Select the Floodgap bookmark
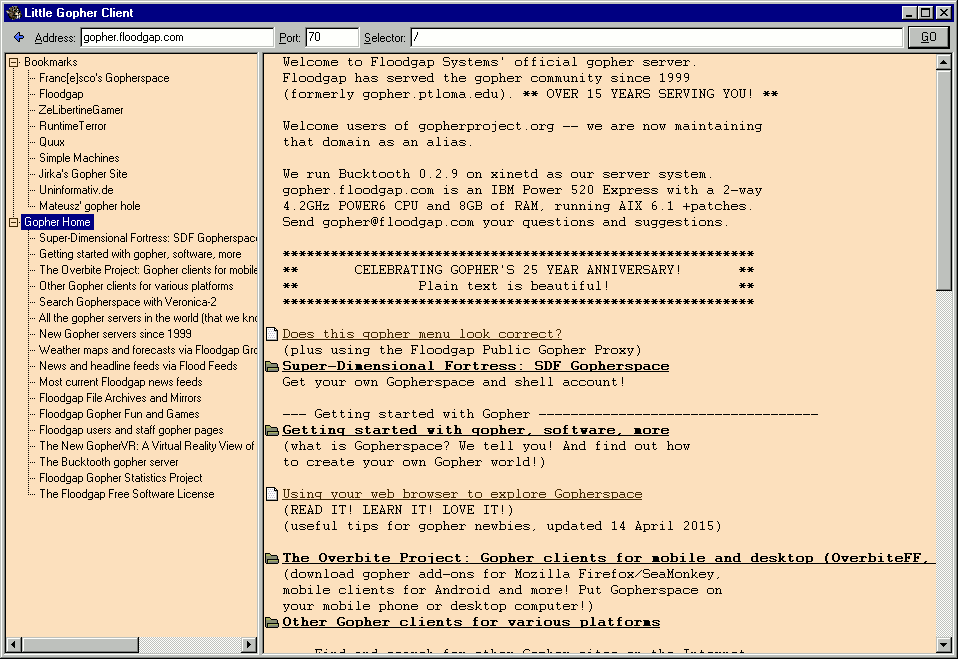Viewport: 958px width, 659px height. pyautogui.click(x=61, y=94)
